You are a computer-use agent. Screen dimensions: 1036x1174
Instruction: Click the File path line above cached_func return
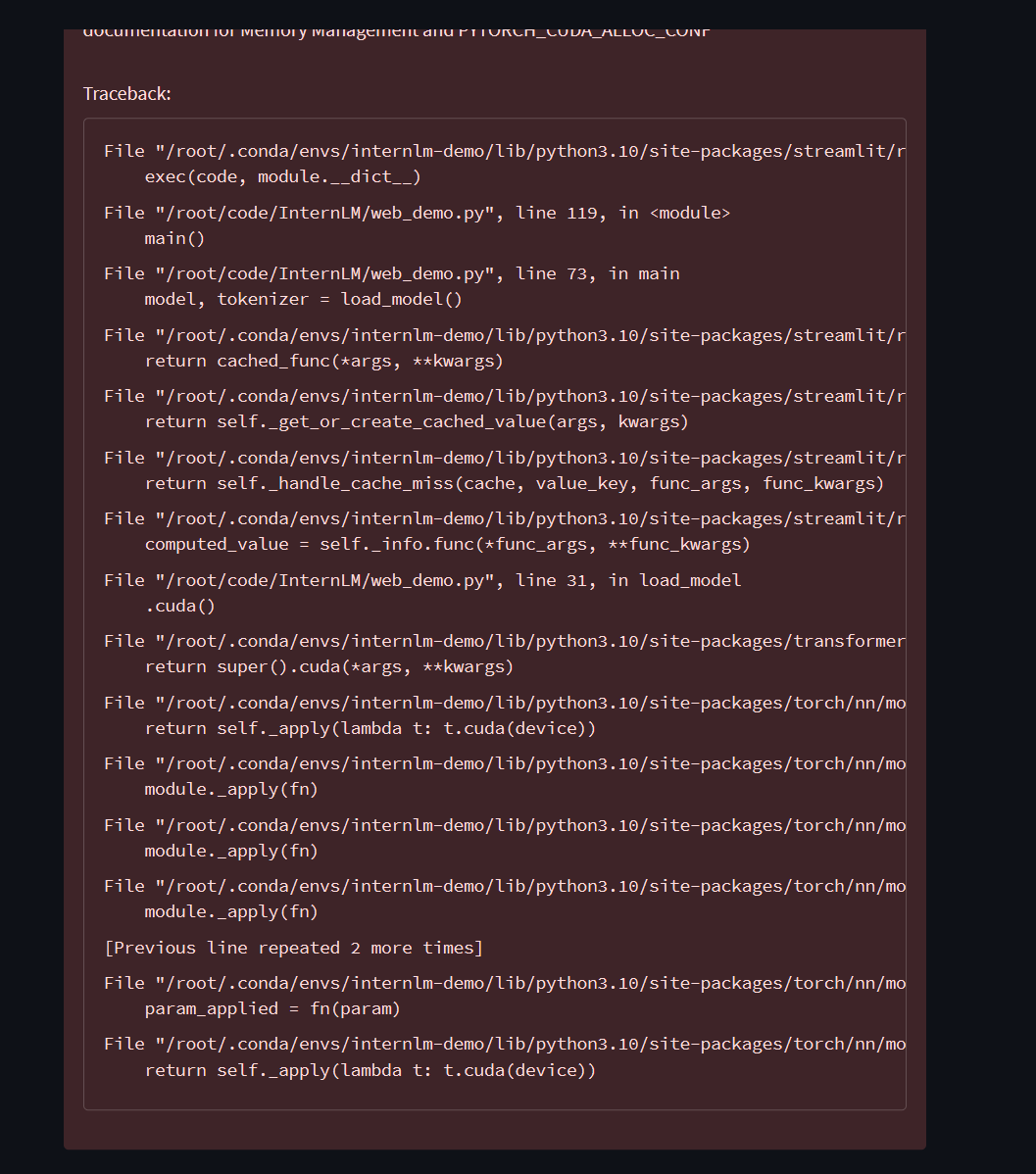(504, 335)
